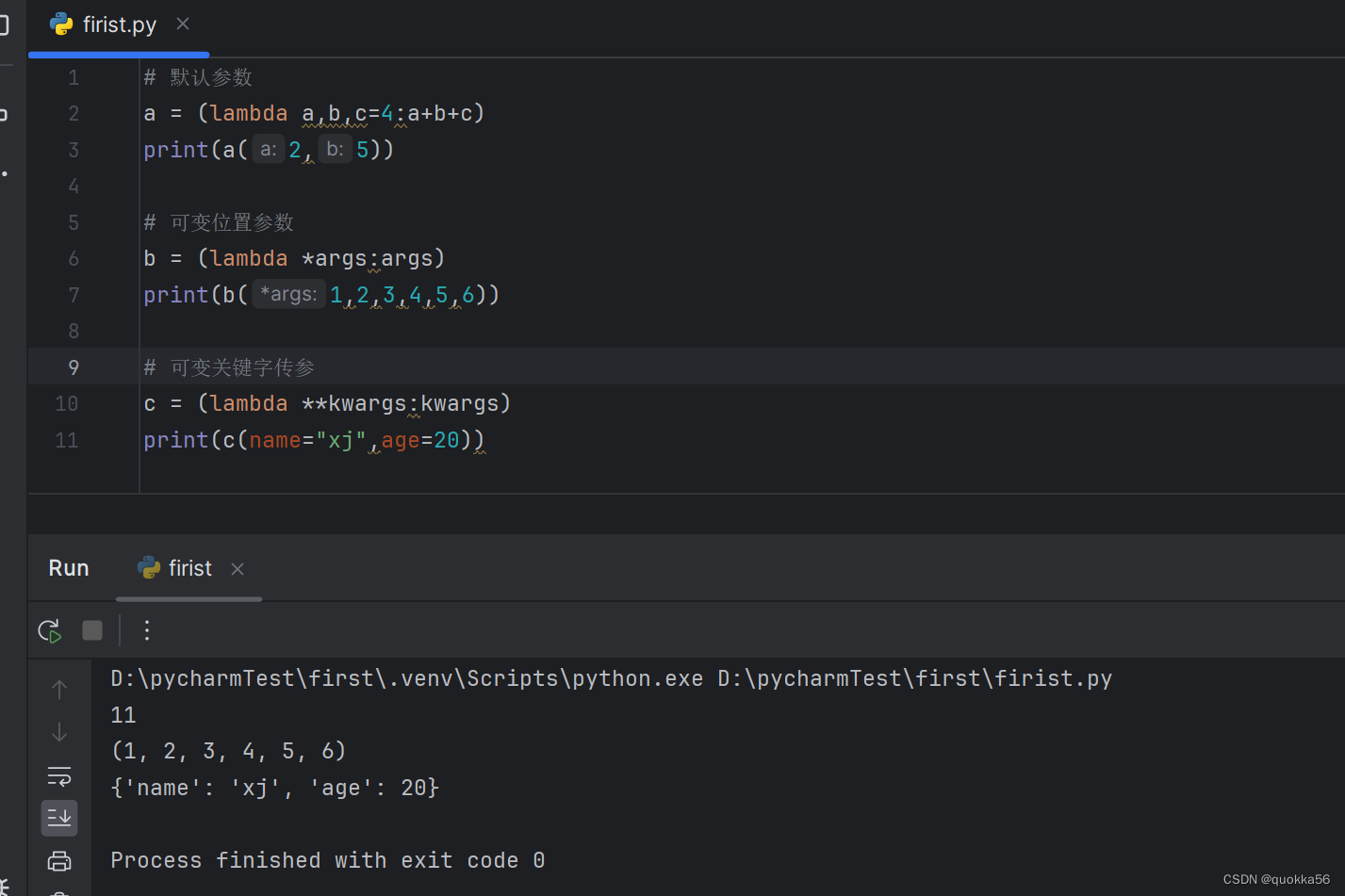Toggle soft-wrap in the console
The height and width of the screenshot is (896, 1345).
(59, 775)
